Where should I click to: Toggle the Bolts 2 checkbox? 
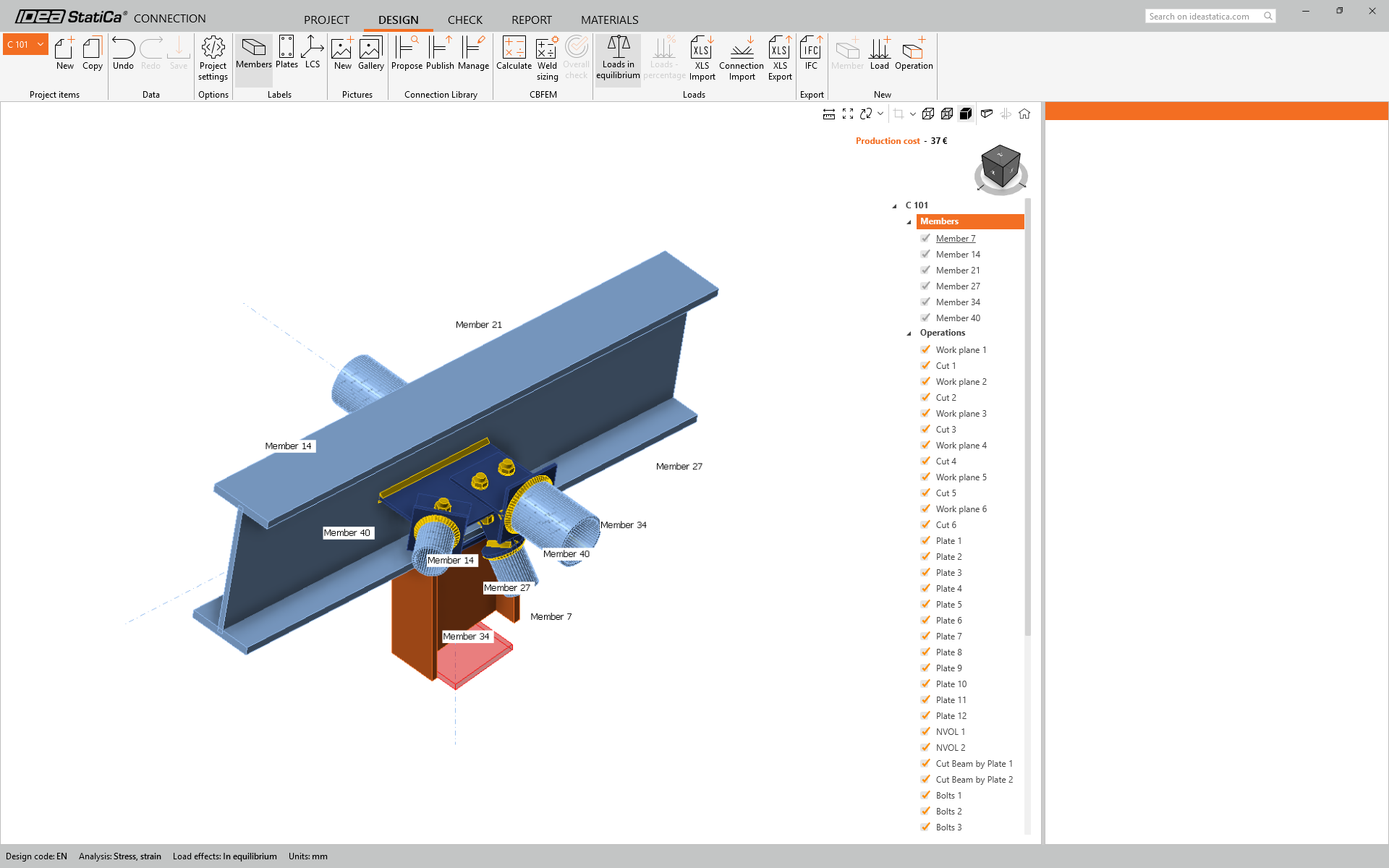(925, 811)
